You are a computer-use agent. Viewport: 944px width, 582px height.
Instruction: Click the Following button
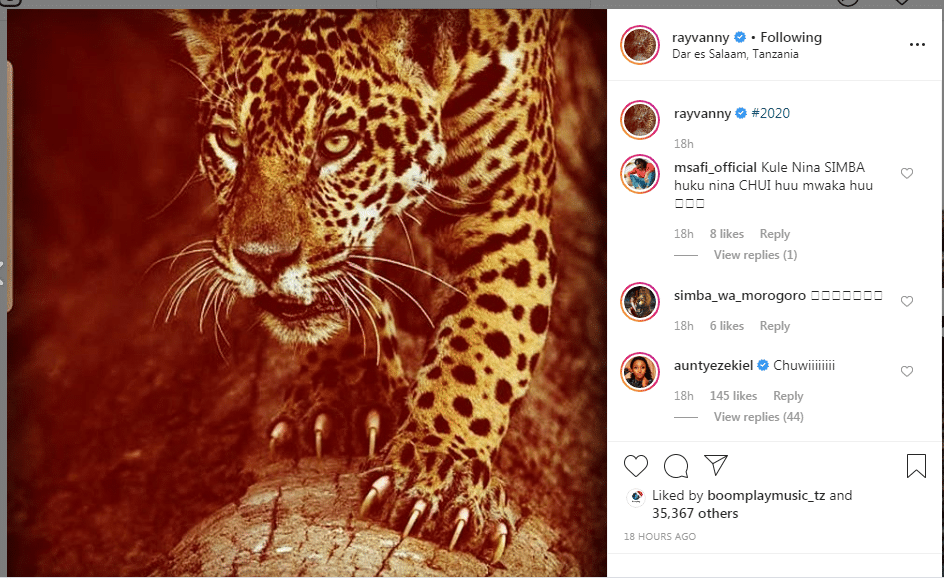pos(791,37)
